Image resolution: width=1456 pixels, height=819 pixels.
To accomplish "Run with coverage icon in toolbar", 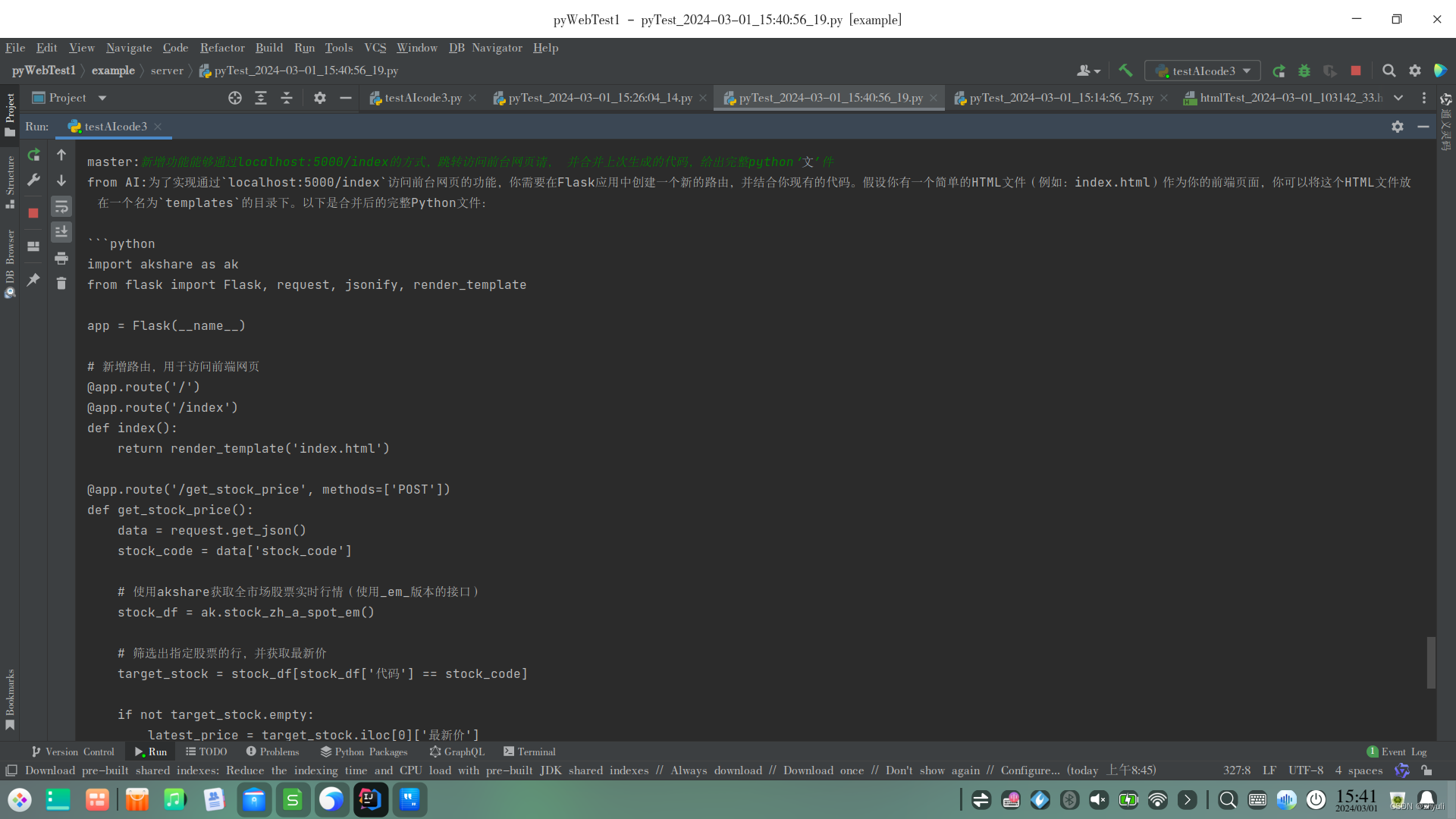I will 1330,71.
